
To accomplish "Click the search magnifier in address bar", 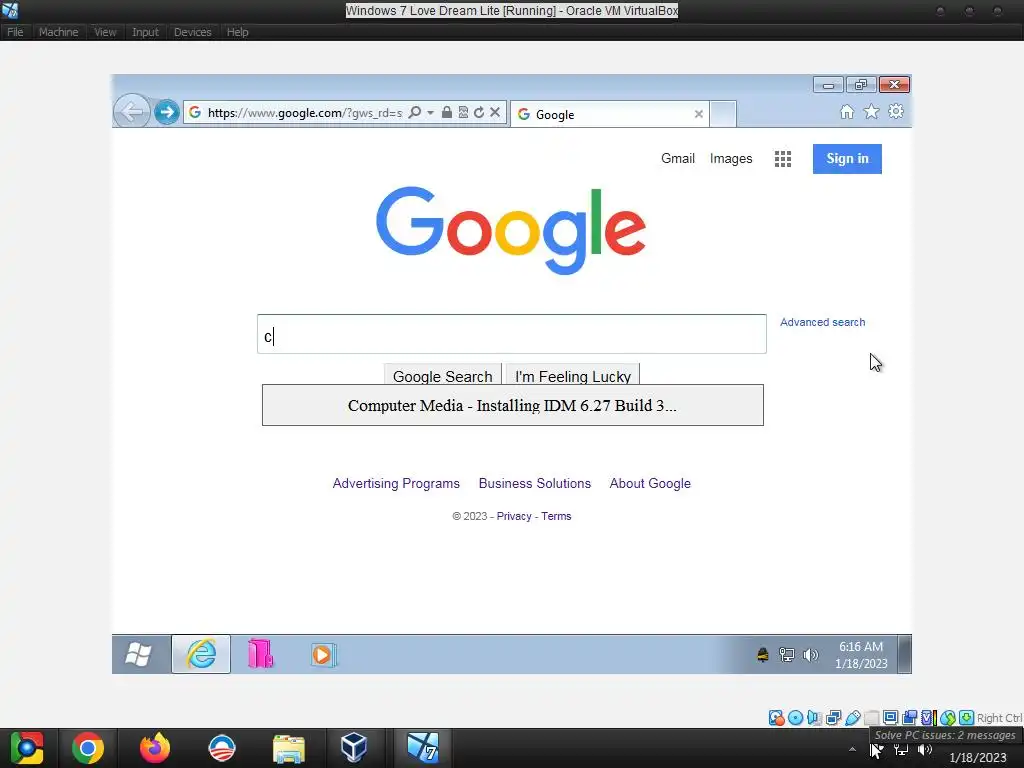I will point(414,112).
